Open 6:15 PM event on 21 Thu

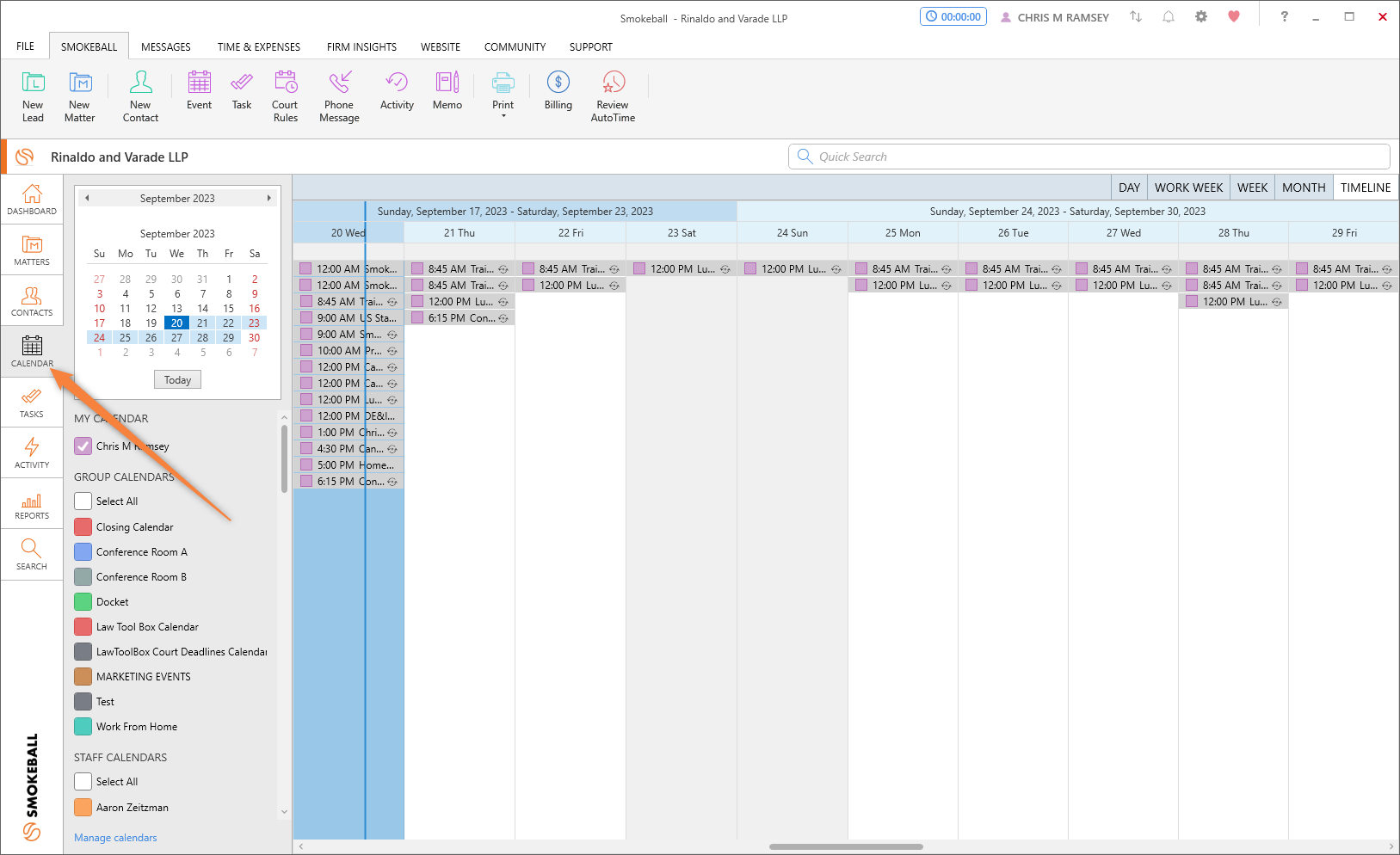459,317
